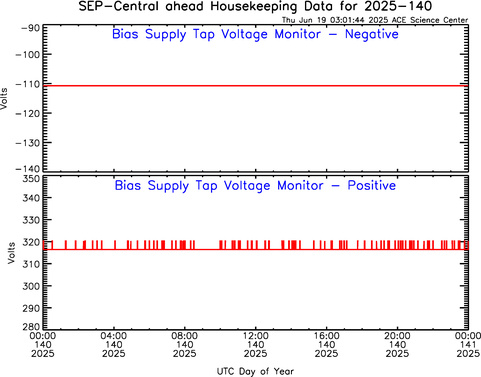The height and width of the screenshot is (377, 481).
Task: Click the 08:00 time axis label
Action: pyautogui.click(x=185, y=336)
